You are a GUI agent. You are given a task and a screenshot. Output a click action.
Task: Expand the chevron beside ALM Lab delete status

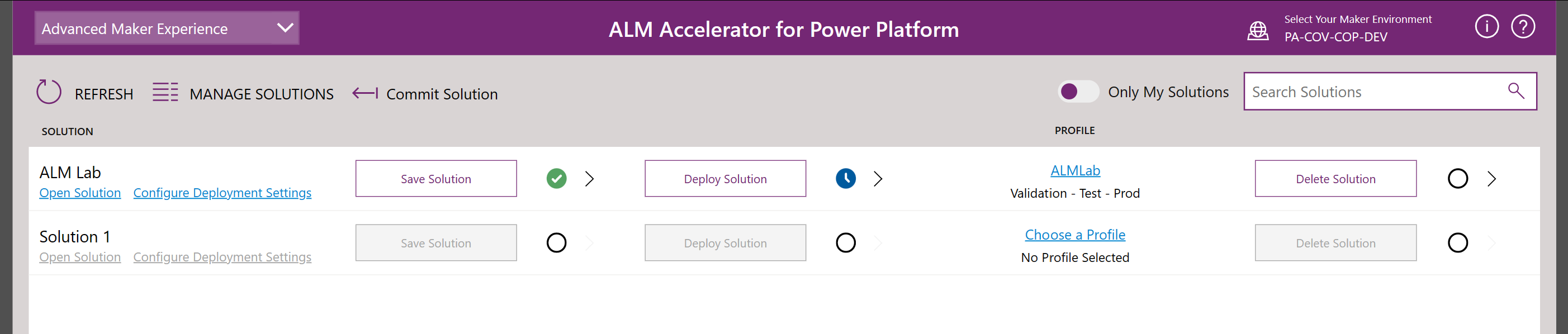coord(1492,178)
